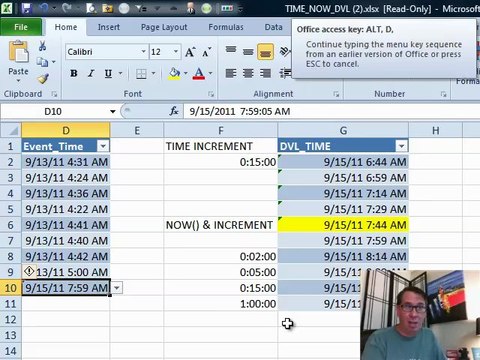The image size is (480, 360).
Task: Click the Middle Align icon
Action: (x=248, y=52)
